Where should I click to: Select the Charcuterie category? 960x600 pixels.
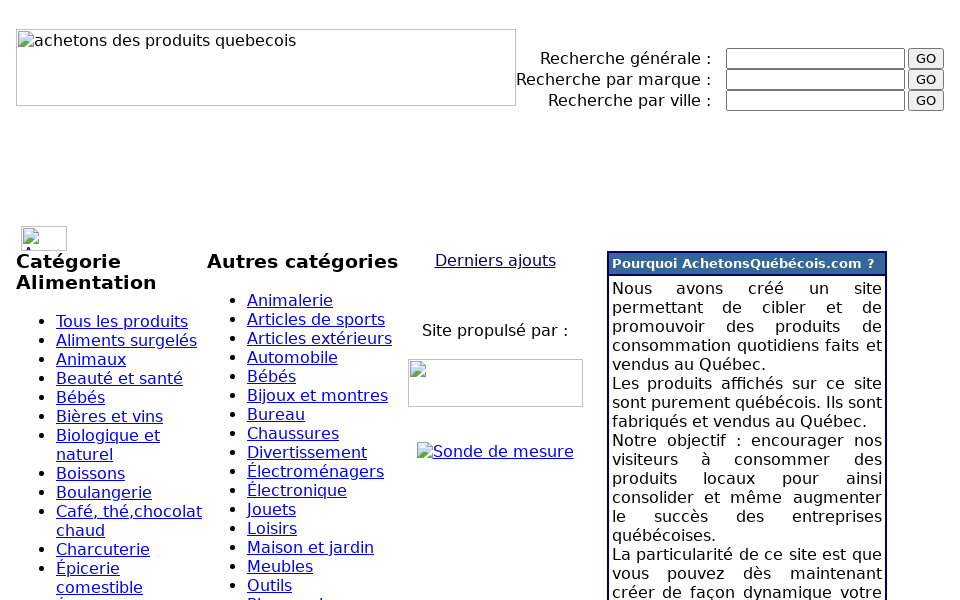(x=103, y=549)
